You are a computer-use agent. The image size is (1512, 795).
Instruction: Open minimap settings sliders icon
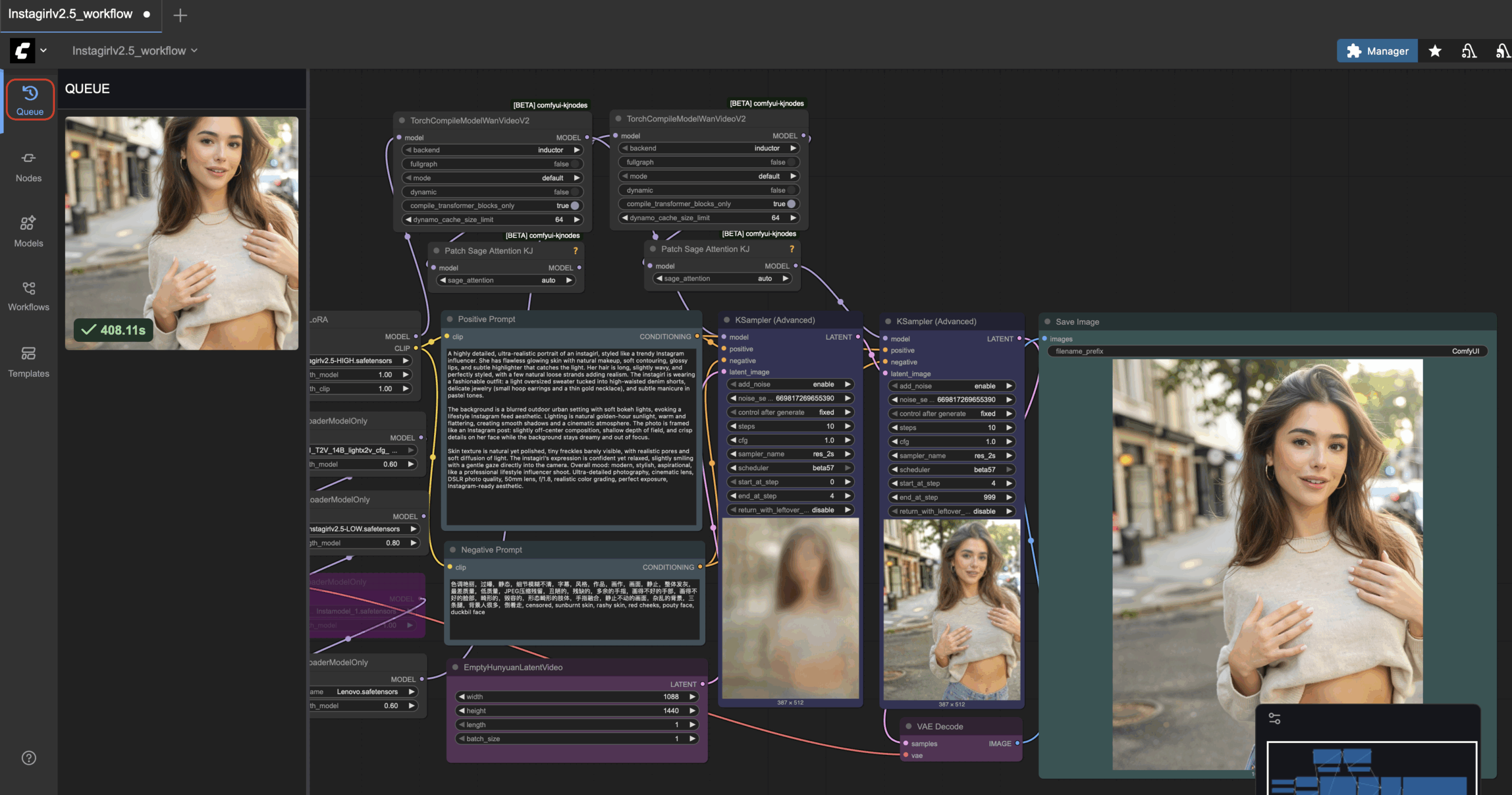[x=1274, y=719]
